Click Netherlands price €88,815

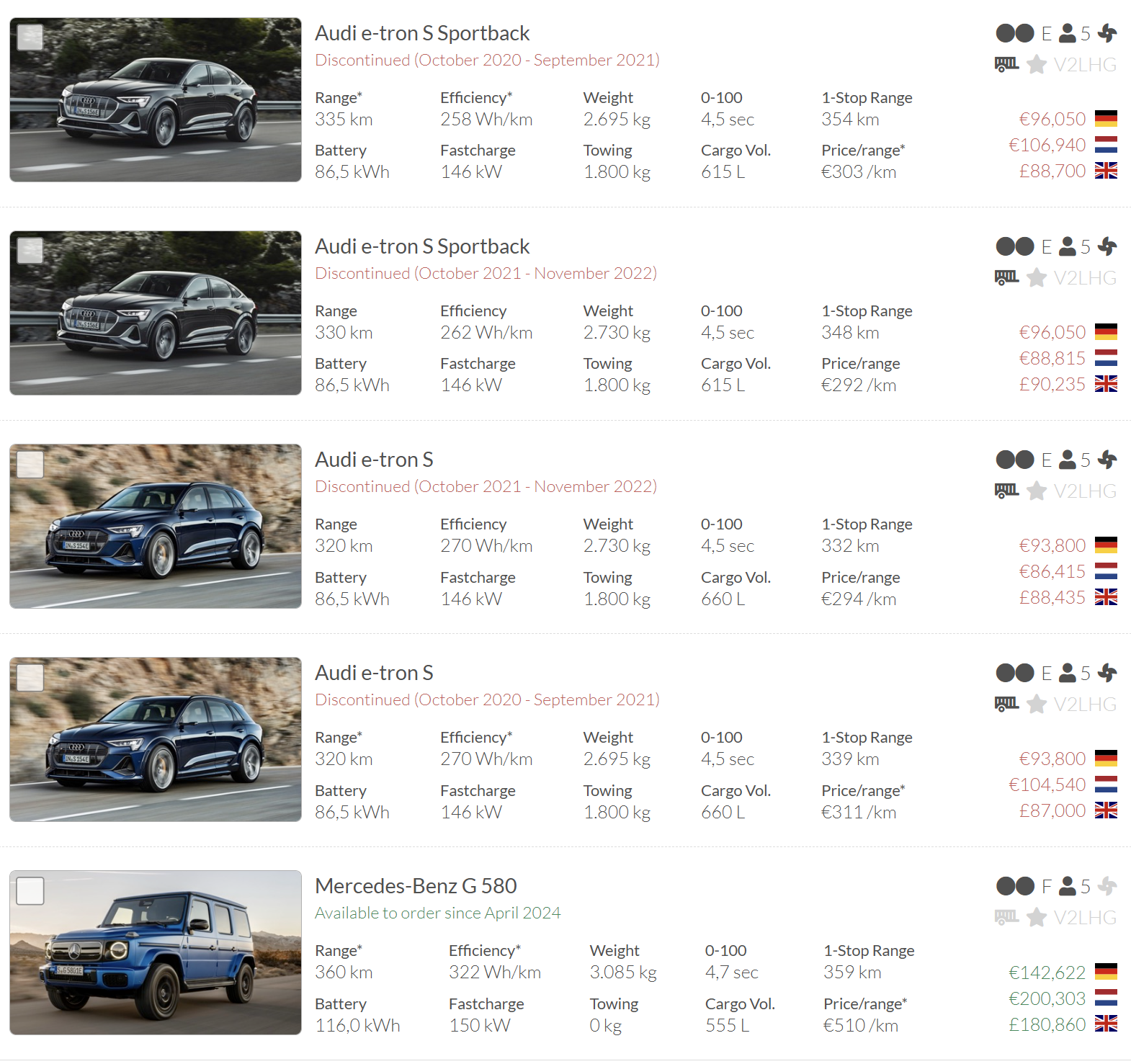[1052, 358]
